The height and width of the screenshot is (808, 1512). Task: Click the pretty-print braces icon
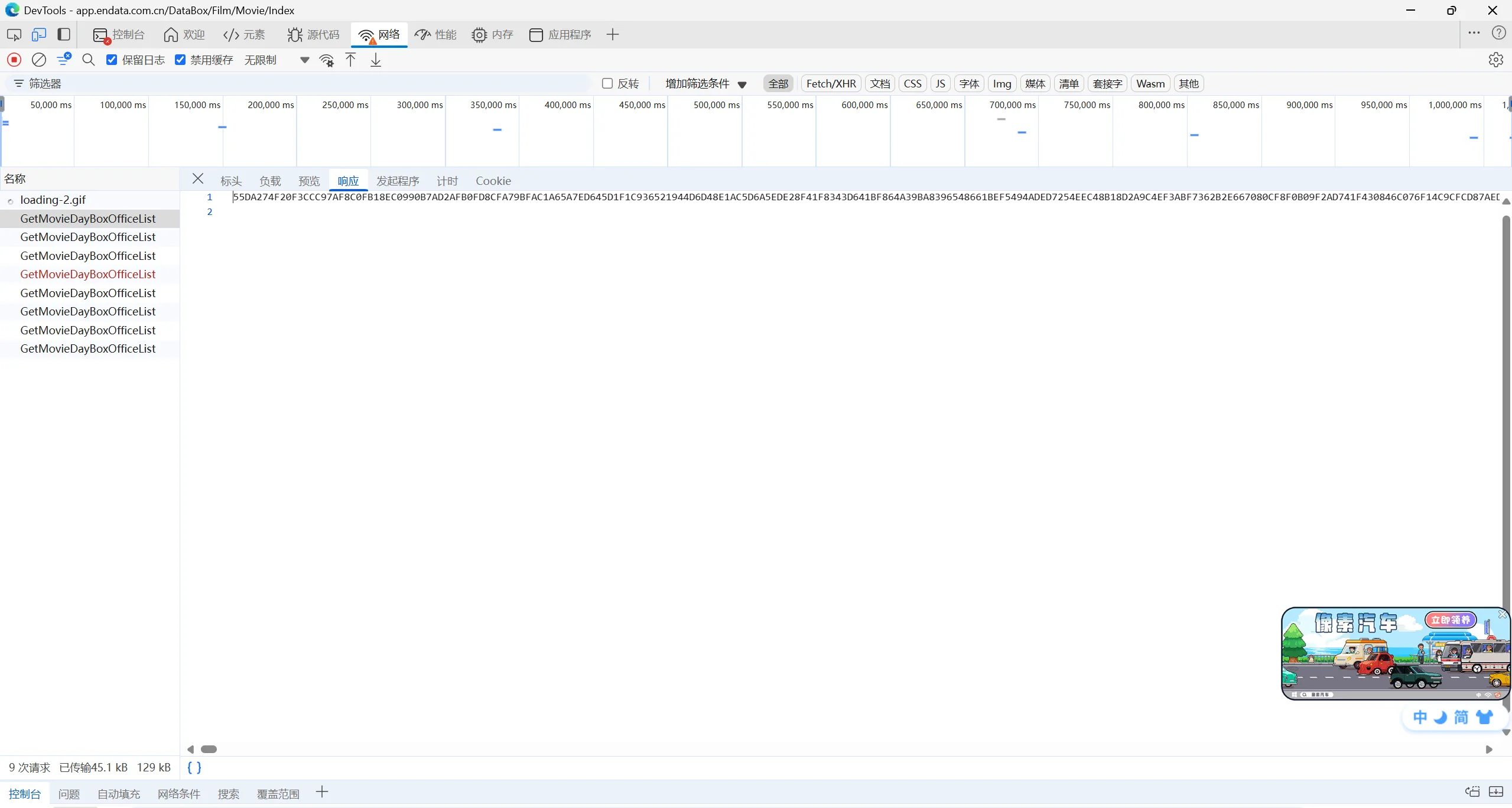click(x=194, y=767)
